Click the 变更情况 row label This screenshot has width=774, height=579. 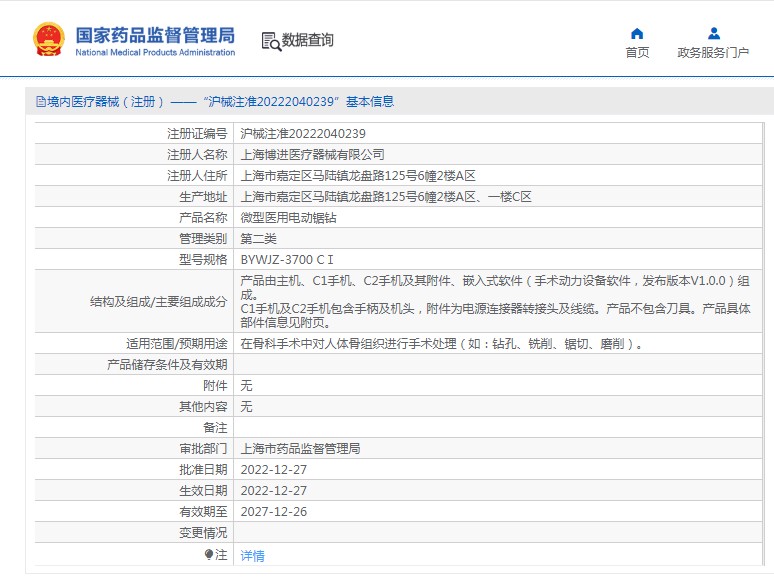pos(203,533)
